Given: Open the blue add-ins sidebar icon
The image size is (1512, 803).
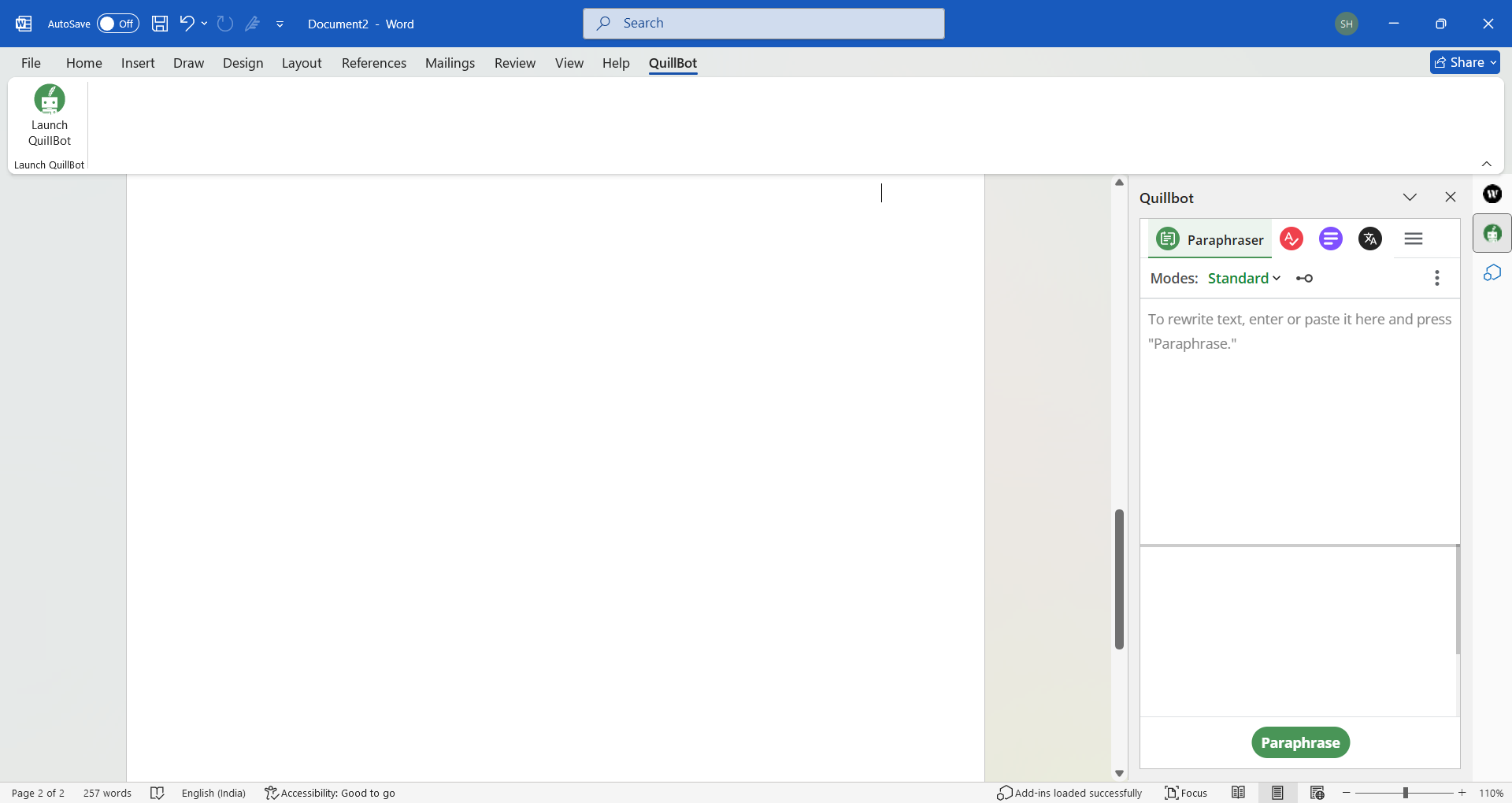Looking at the screenshot, I should 1492,273.
